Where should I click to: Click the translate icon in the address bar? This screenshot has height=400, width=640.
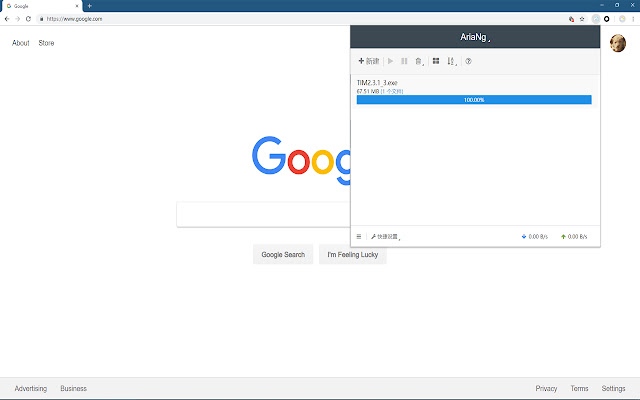coord(571,19)
